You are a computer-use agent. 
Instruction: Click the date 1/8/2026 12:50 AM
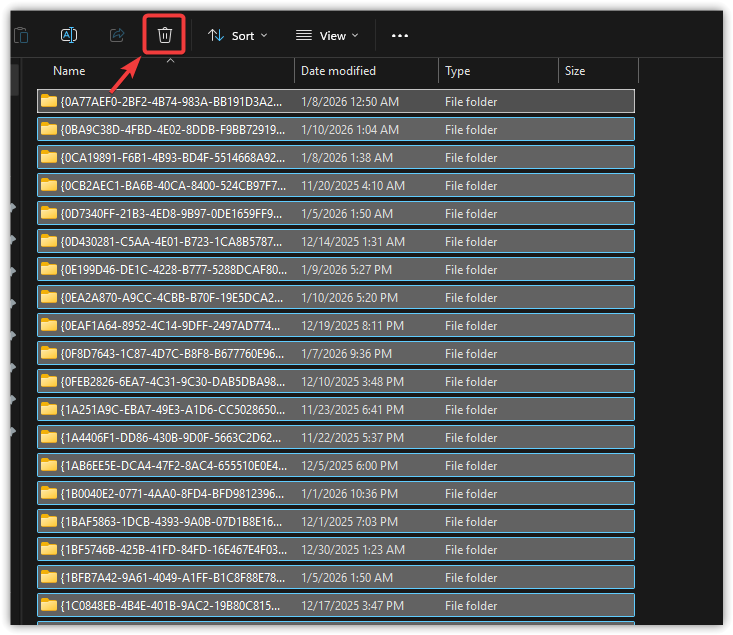[x=350, y=101]
